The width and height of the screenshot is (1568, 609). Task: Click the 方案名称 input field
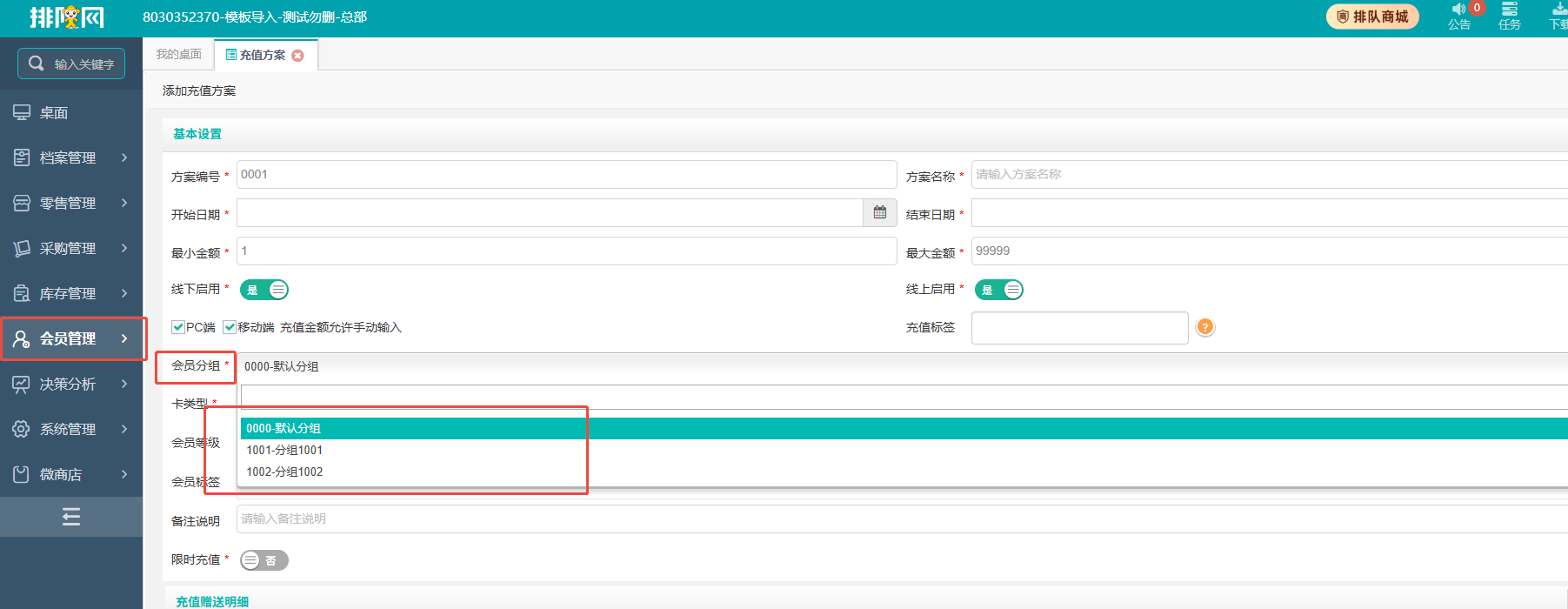coord(1270,174)
